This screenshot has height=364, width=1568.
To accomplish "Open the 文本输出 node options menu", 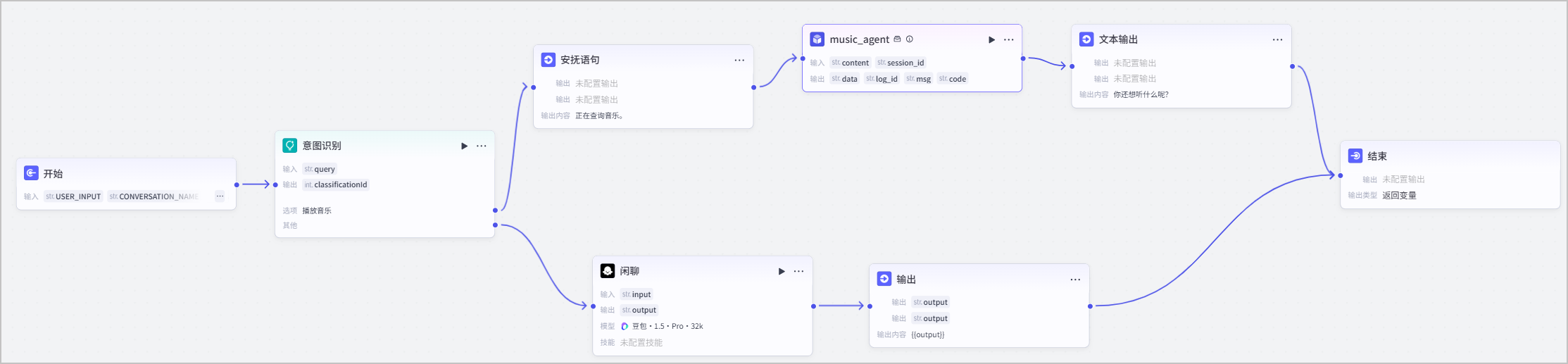I will point(1277,39).
